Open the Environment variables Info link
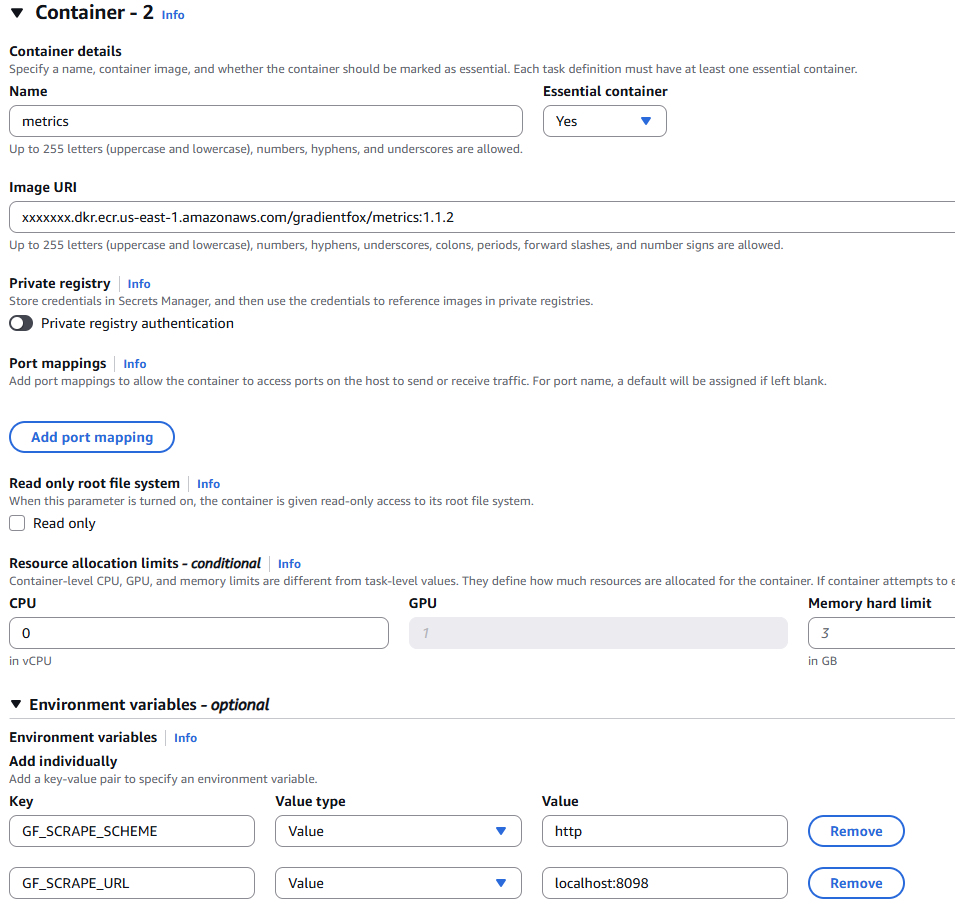This screenshot has width=955, height=907. click(x=185, y=738)
